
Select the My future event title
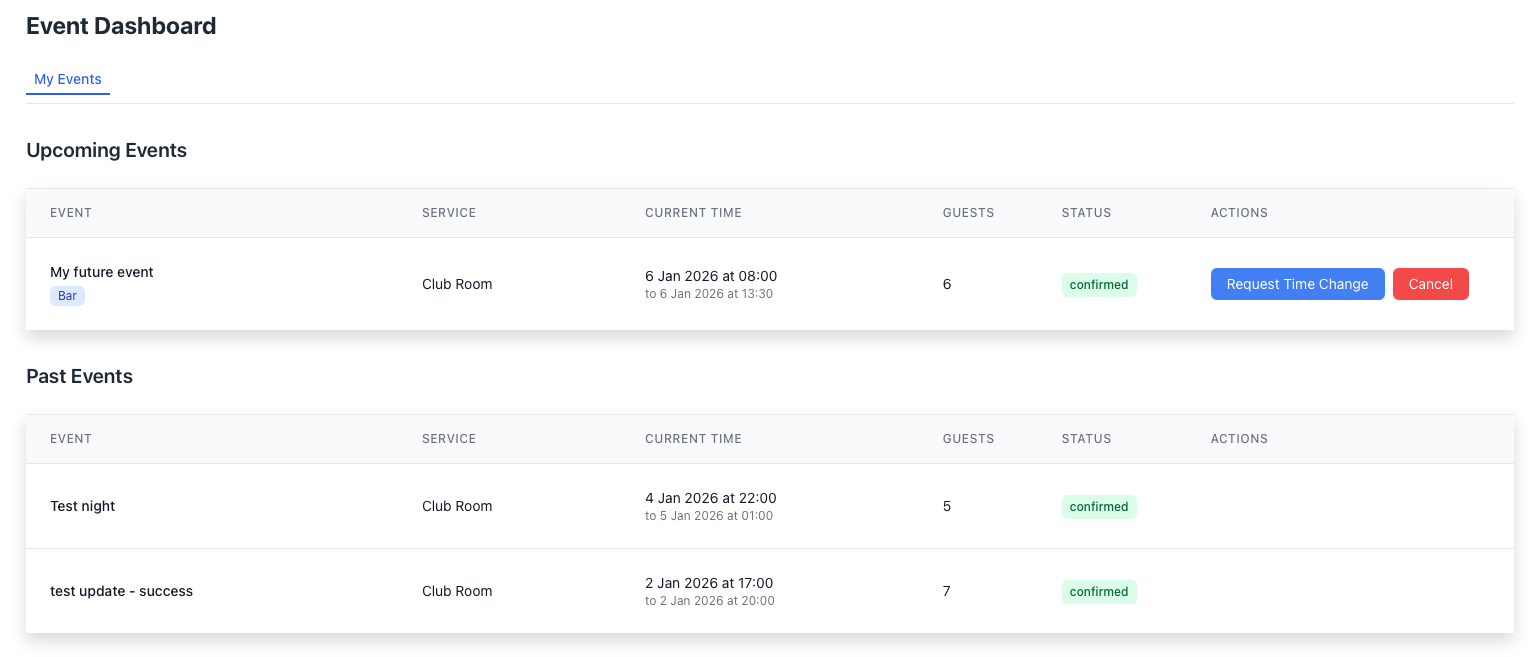tap(102, 272)
